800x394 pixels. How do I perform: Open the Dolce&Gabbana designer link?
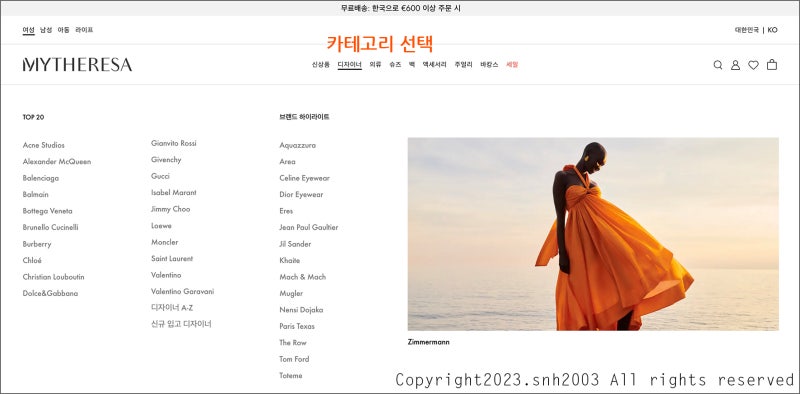pos(51,293)
